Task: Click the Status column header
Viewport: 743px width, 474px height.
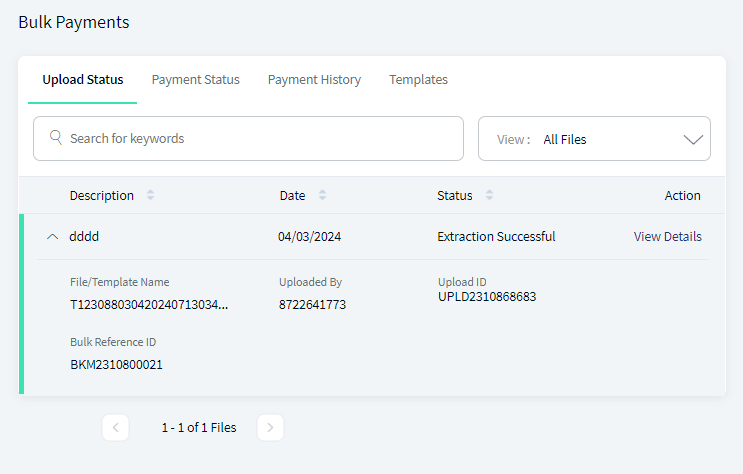Action: click(455, 195)
